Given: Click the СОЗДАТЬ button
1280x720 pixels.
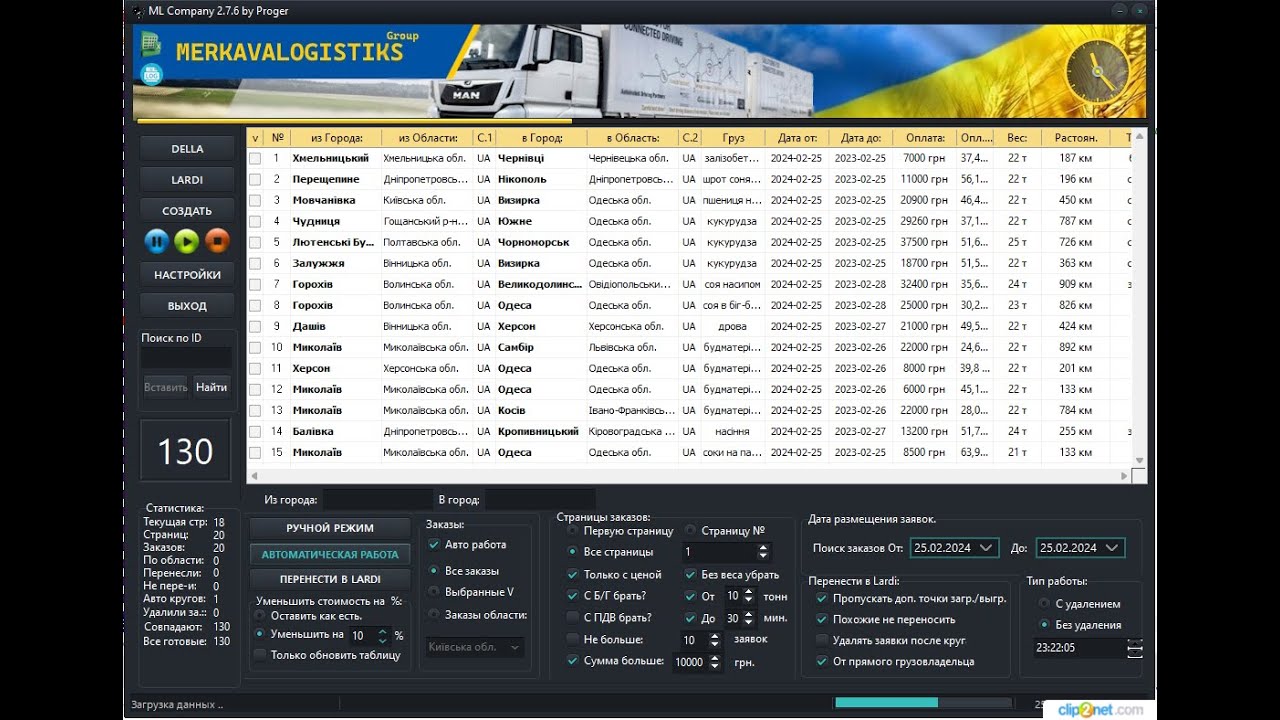Looking at the screenshot, I should (187, 211).
